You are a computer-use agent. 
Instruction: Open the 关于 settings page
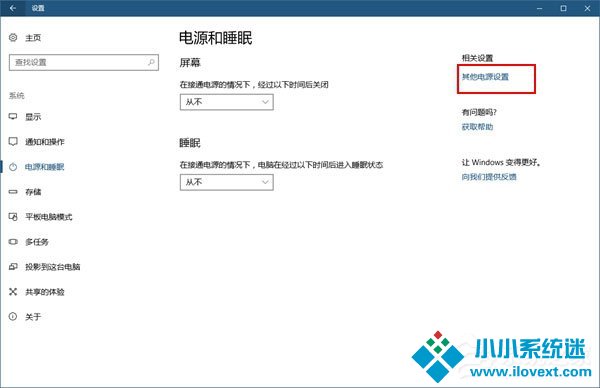tap(33, 317)
